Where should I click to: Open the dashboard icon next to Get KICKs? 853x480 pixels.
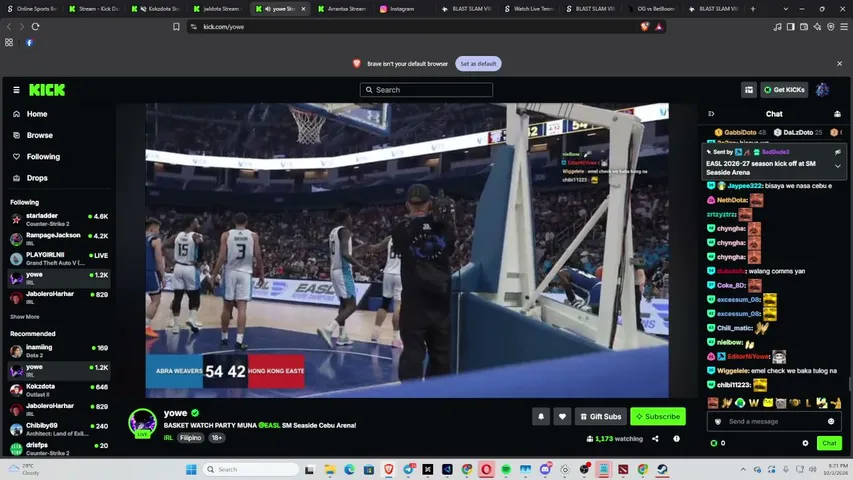pos(749,90)
